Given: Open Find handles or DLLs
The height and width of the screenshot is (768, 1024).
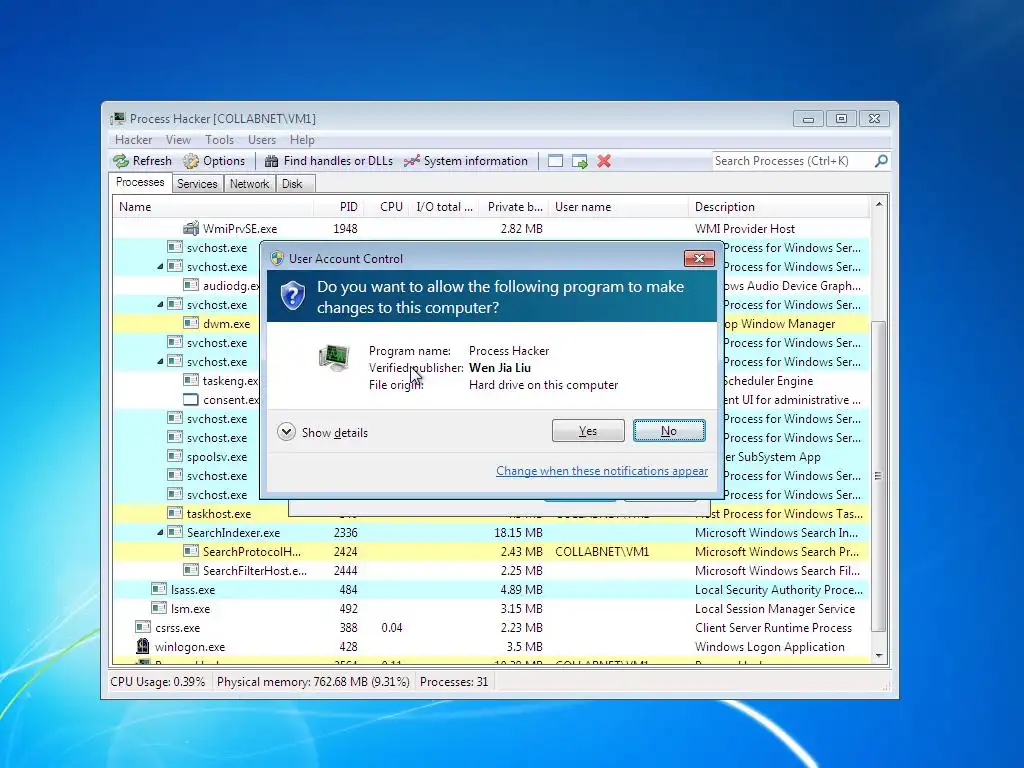Looking at the screenshot, I should (x=328, y=161).
